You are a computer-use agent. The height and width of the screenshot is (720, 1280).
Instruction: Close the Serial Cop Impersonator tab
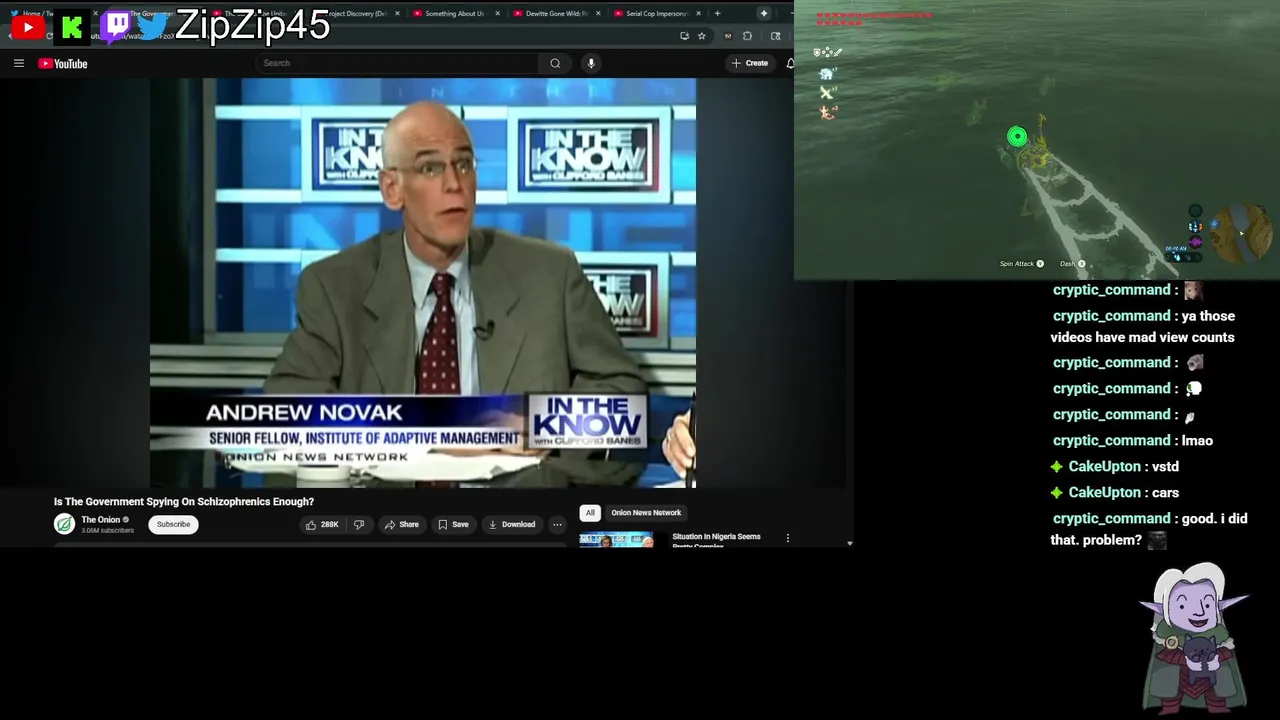pos(698,14)
